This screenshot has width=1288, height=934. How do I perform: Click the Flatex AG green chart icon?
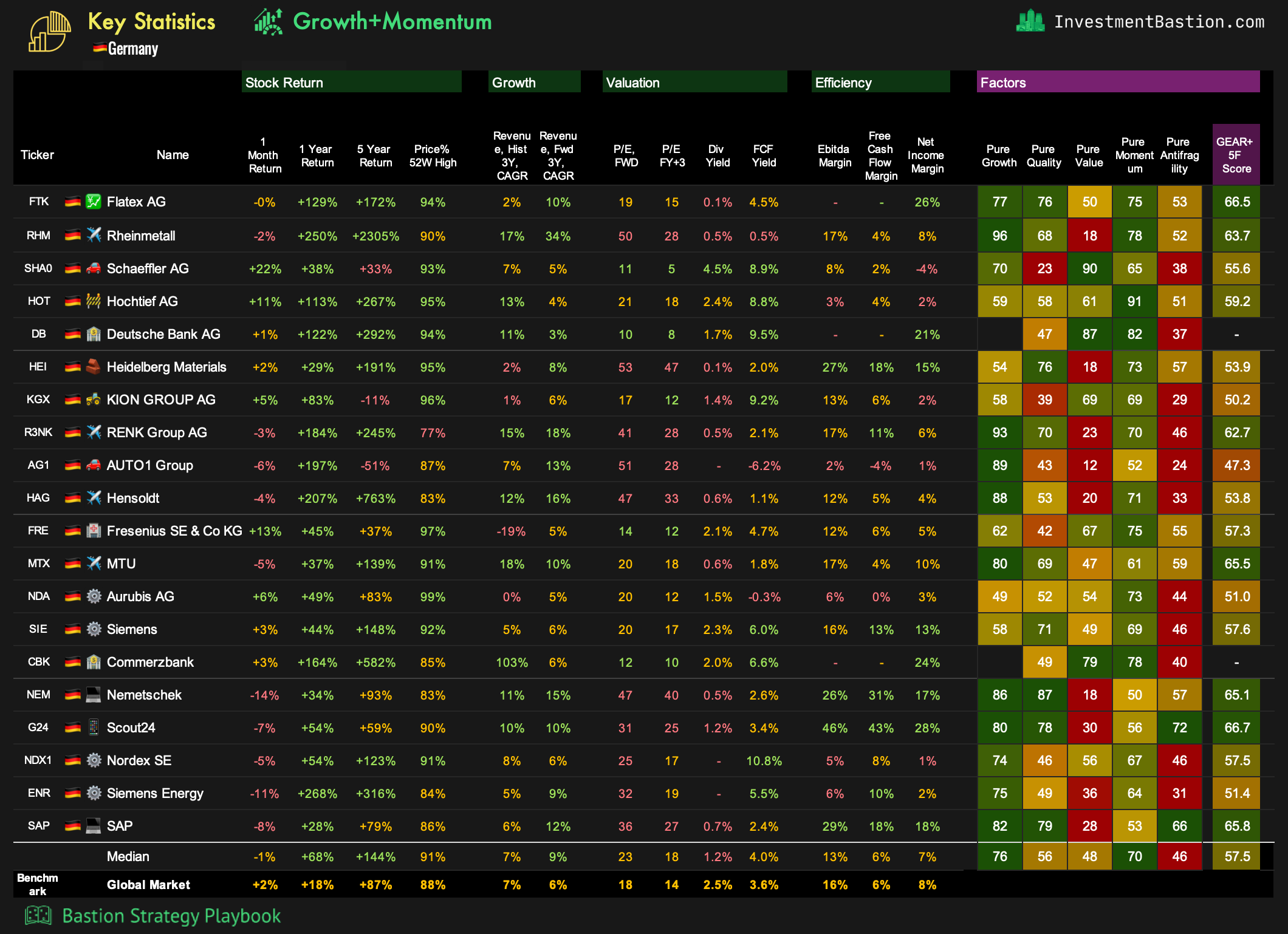(93, 202)
